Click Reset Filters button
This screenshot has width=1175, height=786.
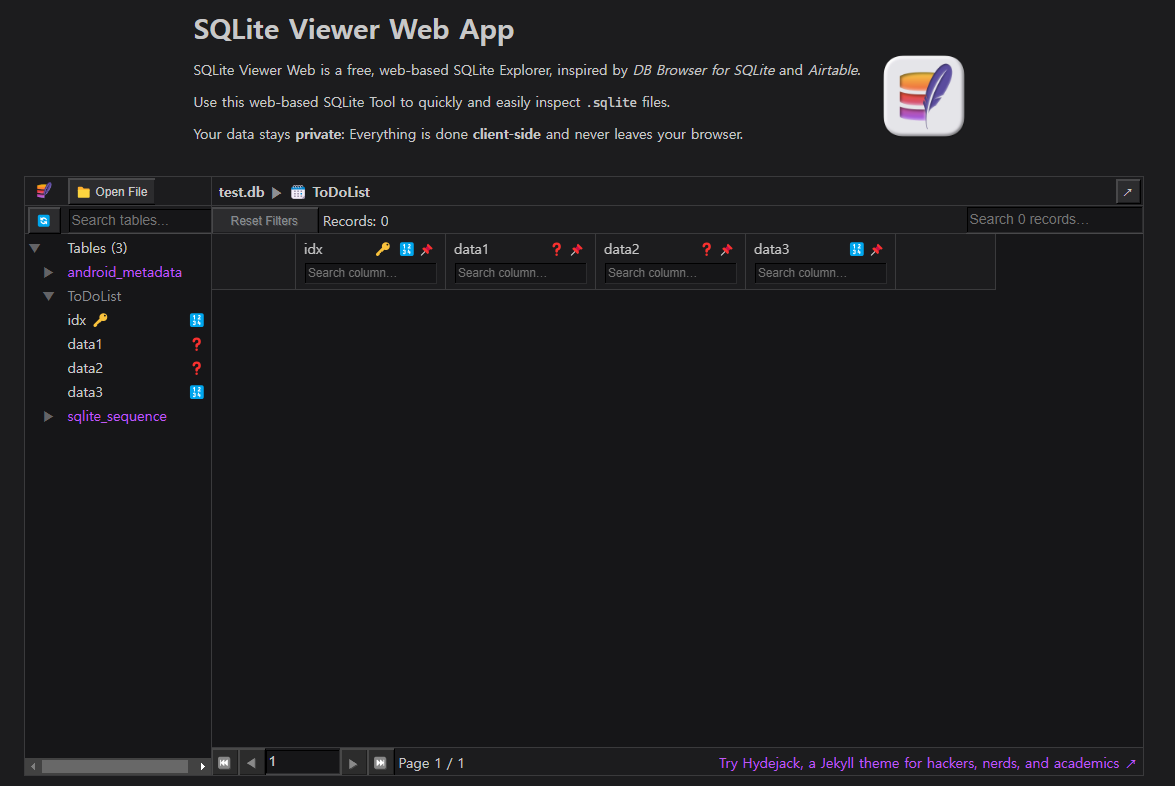(264, 220)
